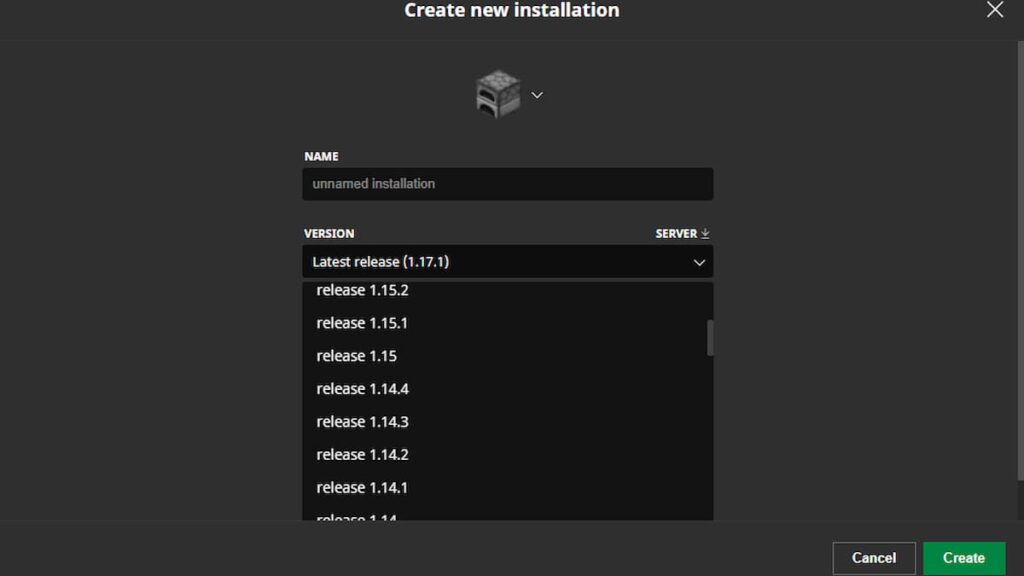Image resolution: width=1024 pixels, height=576 pixels.
Task: Choose release 1.14.3 as the version
Action: (x=362, y=421)
